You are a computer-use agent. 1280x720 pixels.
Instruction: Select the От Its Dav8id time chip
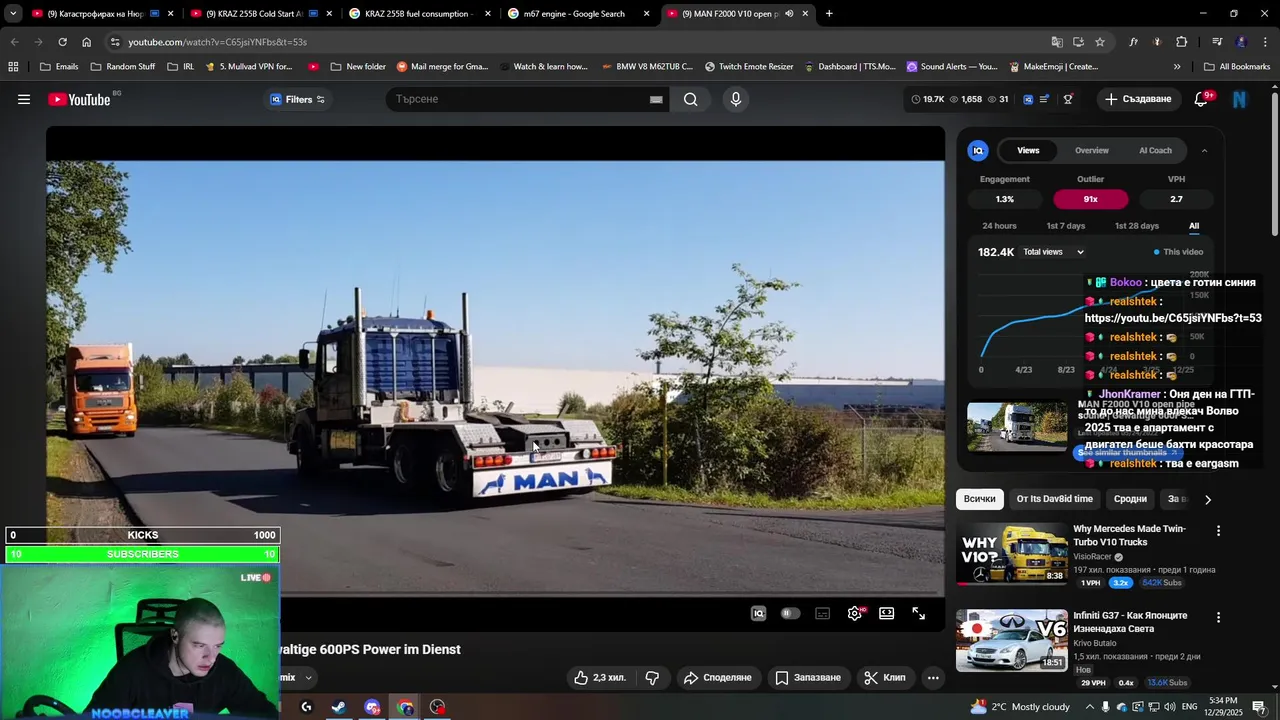click(1054, 499)
